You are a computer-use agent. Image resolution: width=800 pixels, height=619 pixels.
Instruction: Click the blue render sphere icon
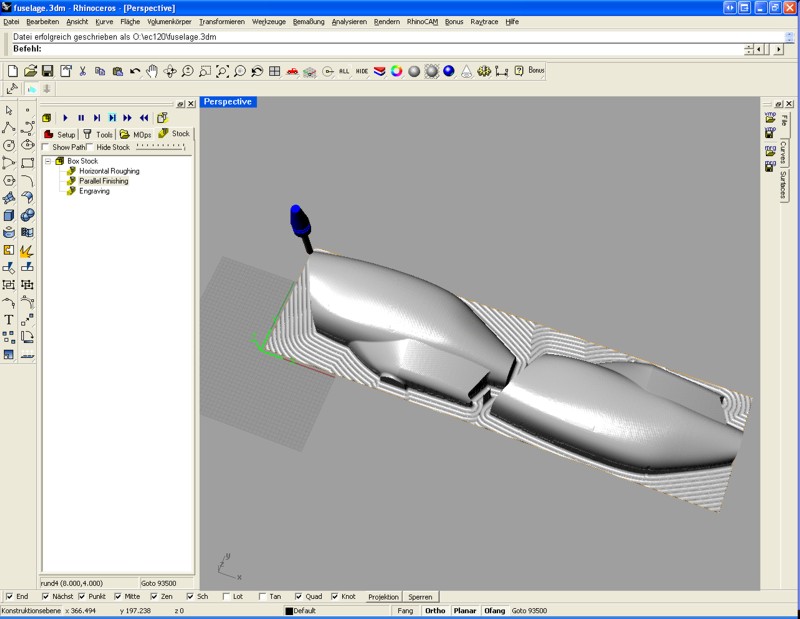pos(449,71)
